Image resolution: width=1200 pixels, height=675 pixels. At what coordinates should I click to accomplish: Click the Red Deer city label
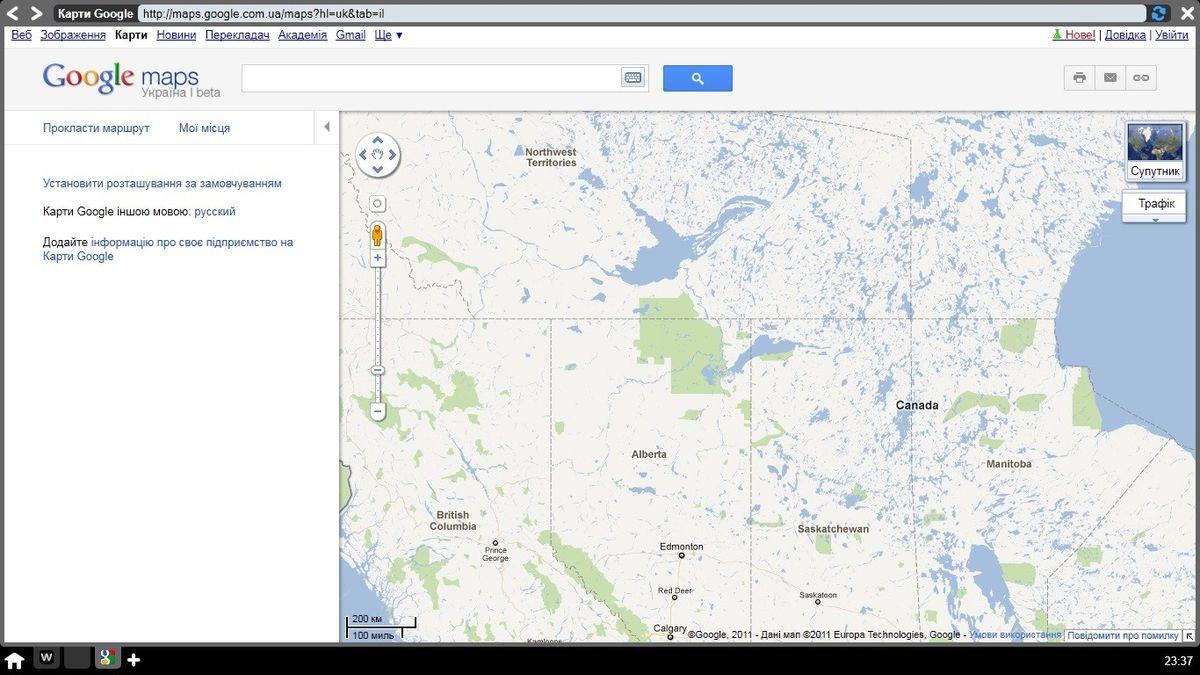(x=675, y=591)
